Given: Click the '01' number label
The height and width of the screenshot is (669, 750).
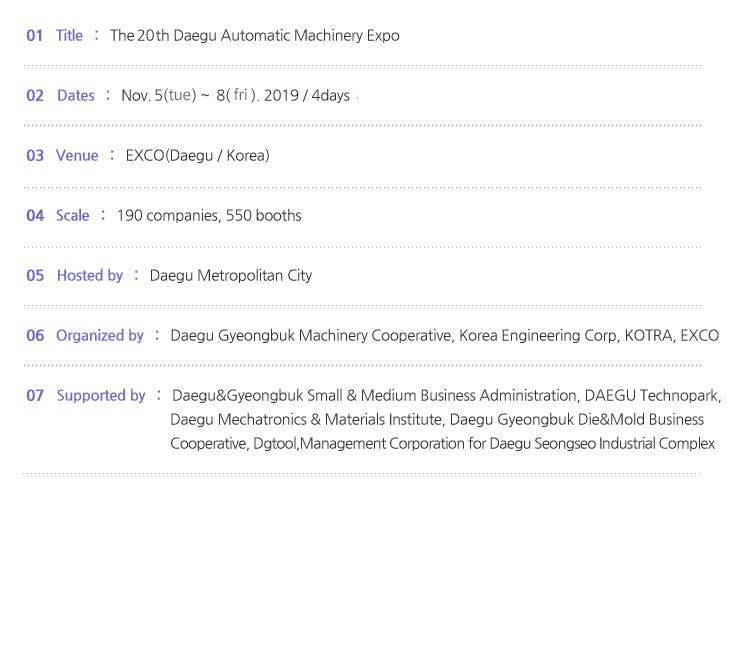Looking at the screenshot, I should click(34, 35).
